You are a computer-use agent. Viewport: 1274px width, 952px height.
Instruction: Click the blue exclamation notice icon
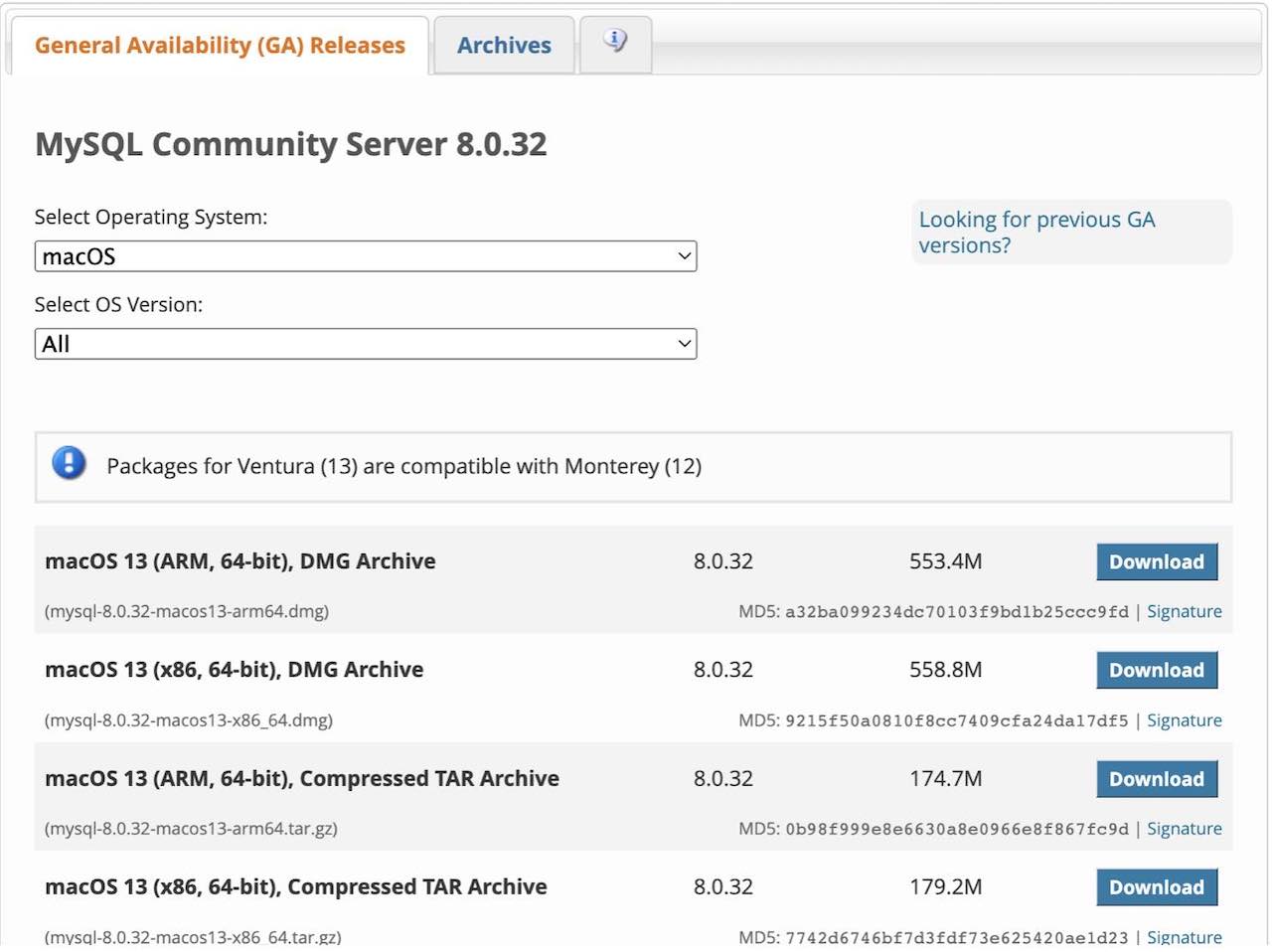tap(69, 463)
